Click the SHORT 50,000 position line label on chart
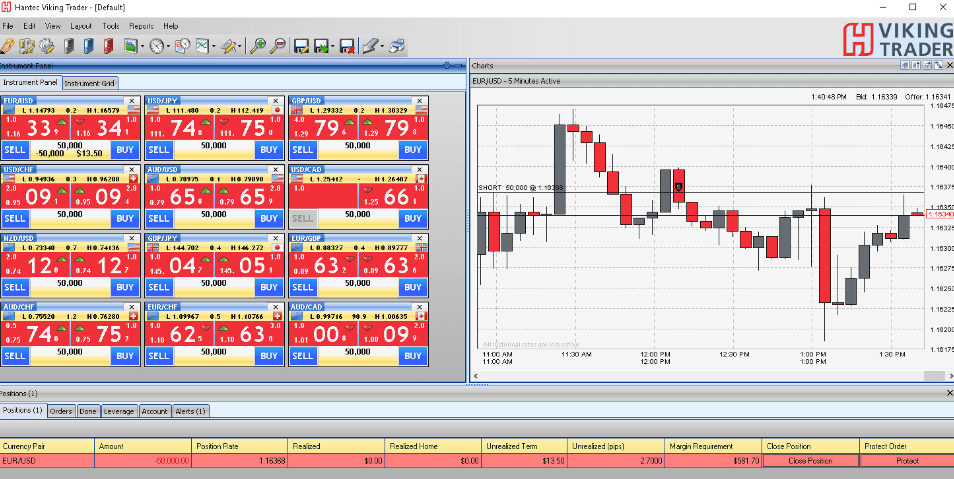Screen dimensions: 954x479 click(521, 187)
